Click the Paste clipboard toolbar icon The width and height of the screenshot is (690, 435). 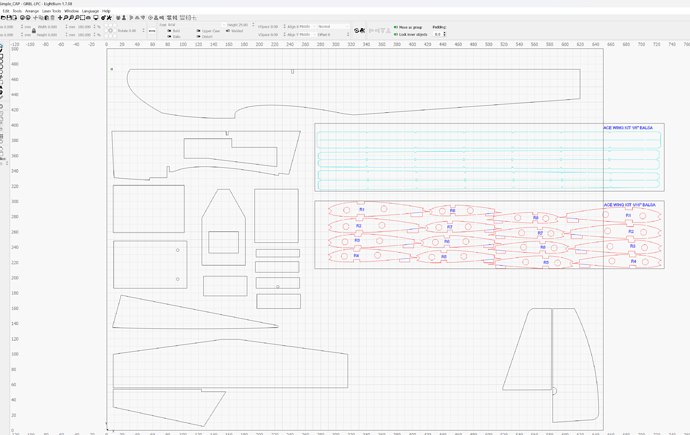(47, 18)
